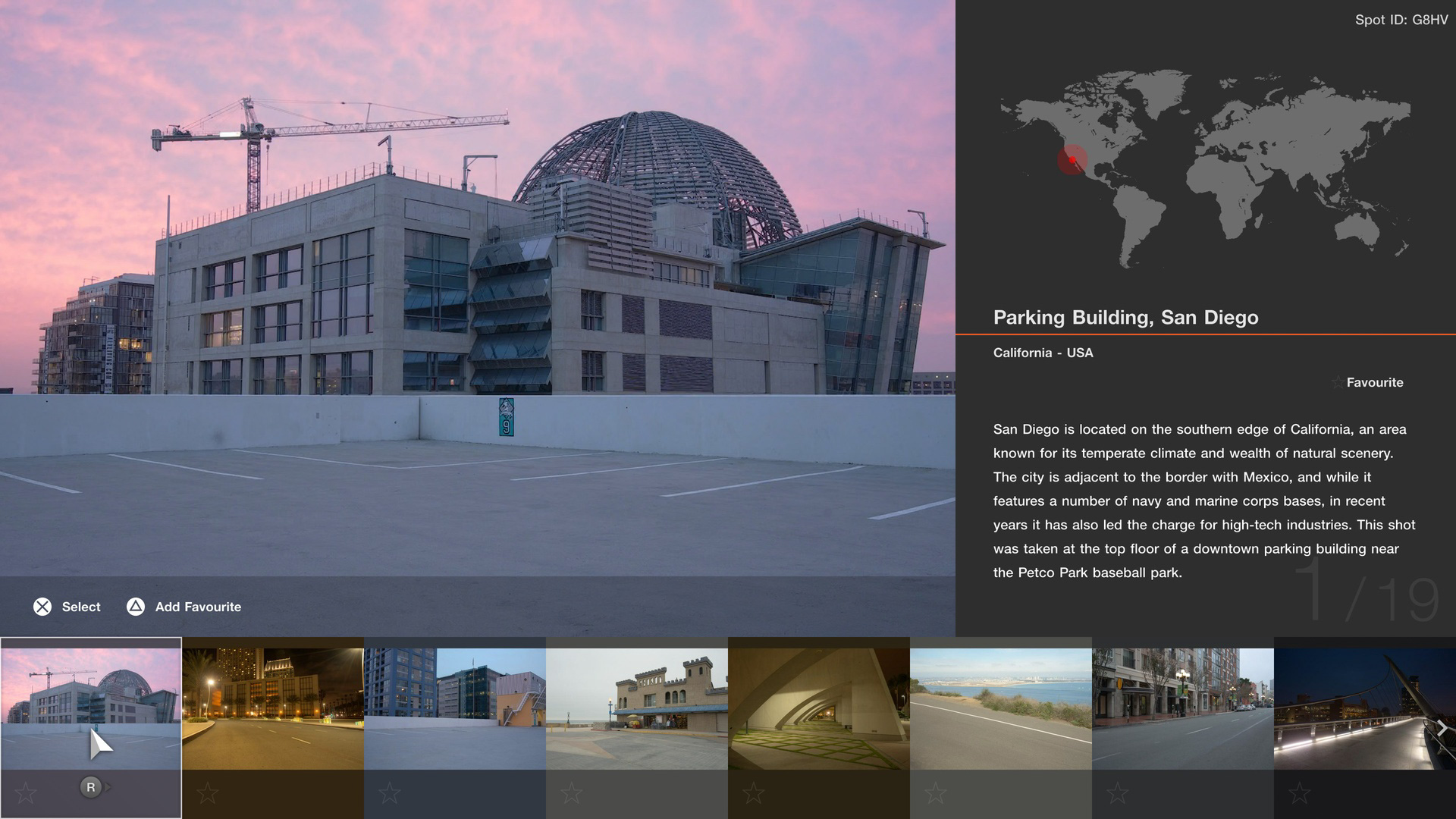This screenshot has width=1456, height=819.
Task: Star the coastal road scenery thumbnail
Action: click(x=935, y=793)
